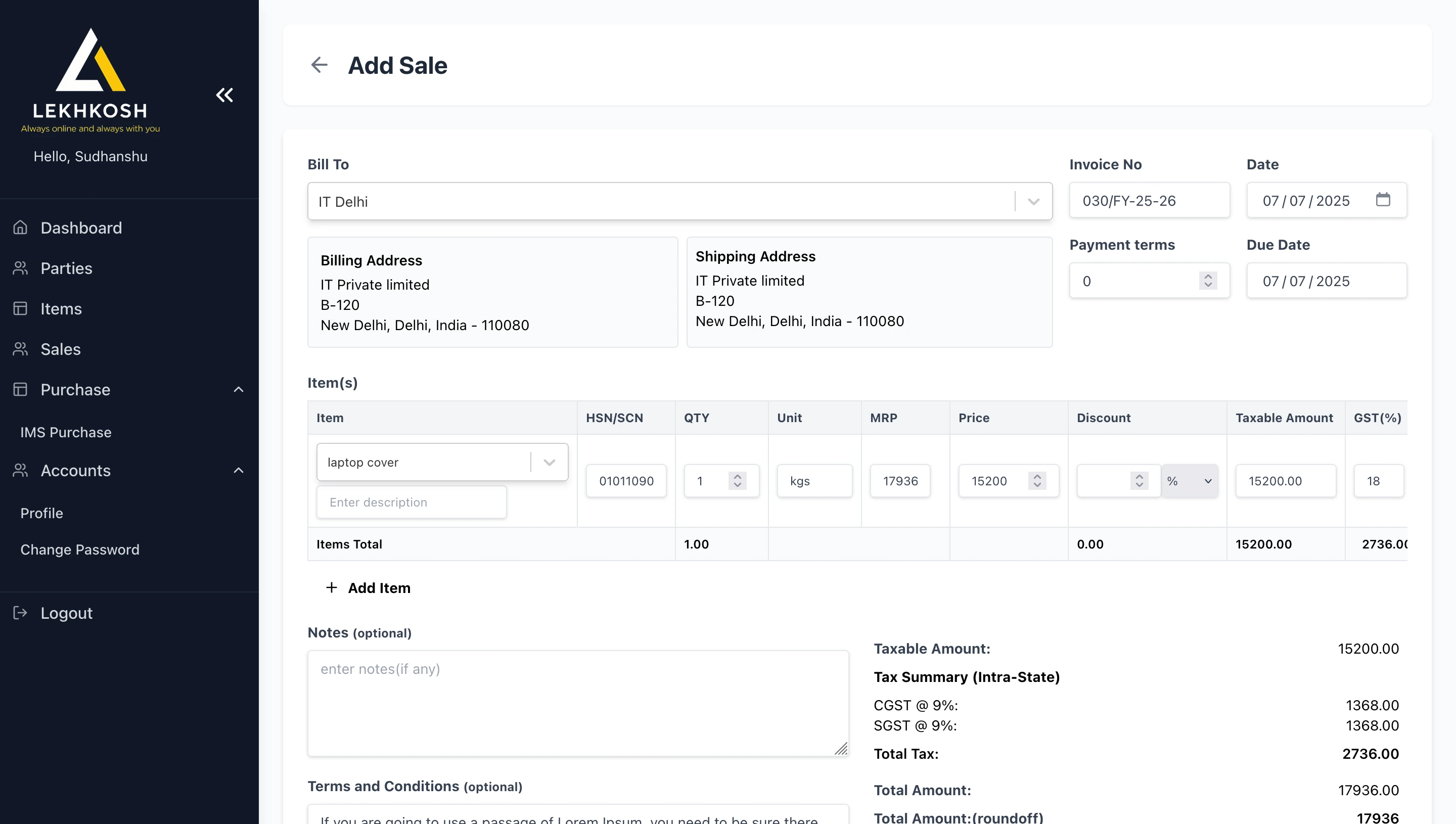1456x824 pixels.
Task: Click the Terms and Conditions textarea
Action: 578,814
